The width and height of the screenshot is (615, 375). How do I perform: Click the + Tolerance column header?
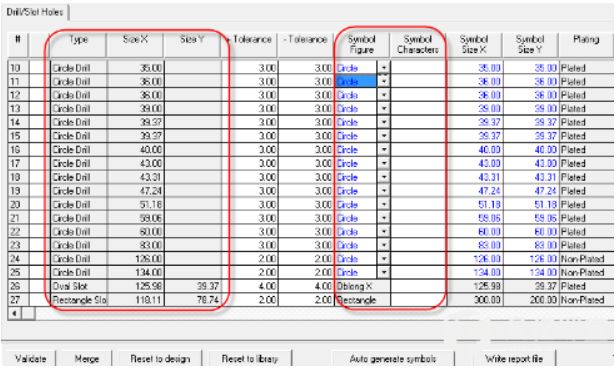point(249,44)
